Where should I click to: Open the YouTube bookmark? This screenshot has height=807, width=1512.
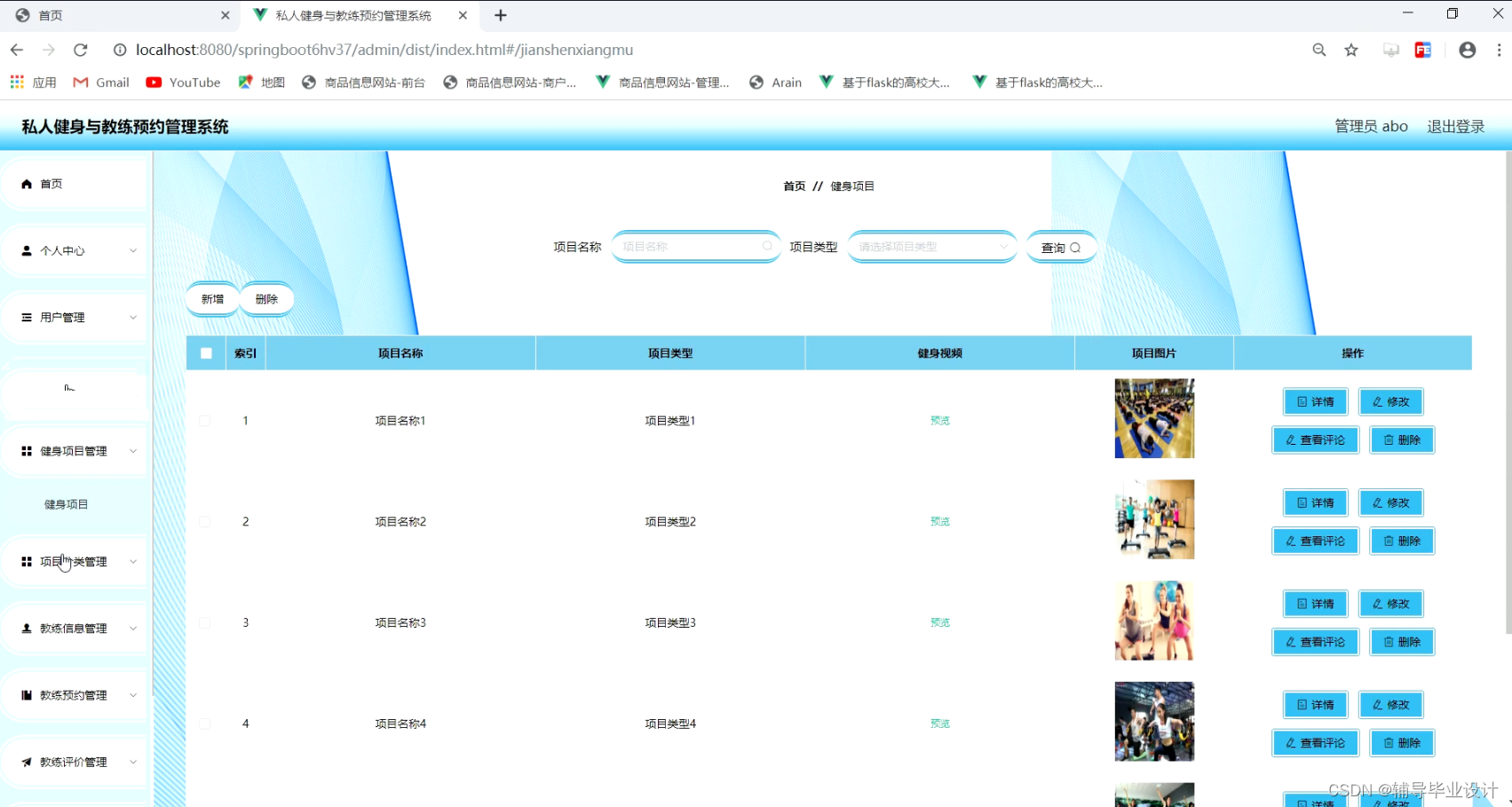click(184, 83)
